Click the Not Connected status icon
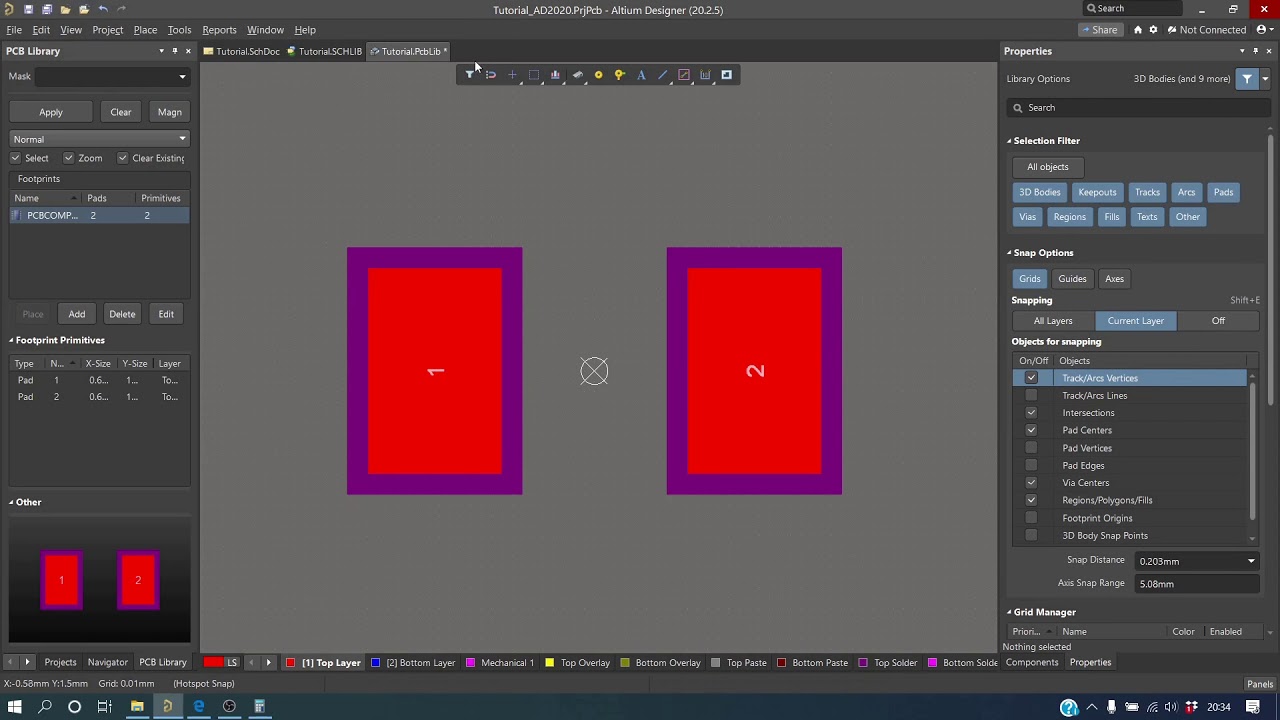 (x=1171, y=30)
